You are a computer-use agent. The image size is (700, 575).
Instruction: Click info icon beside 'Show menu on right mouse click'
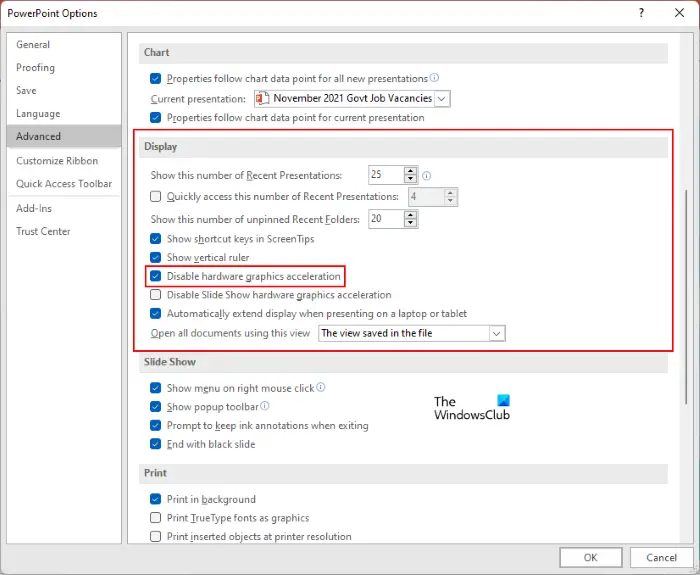[321, 388]
